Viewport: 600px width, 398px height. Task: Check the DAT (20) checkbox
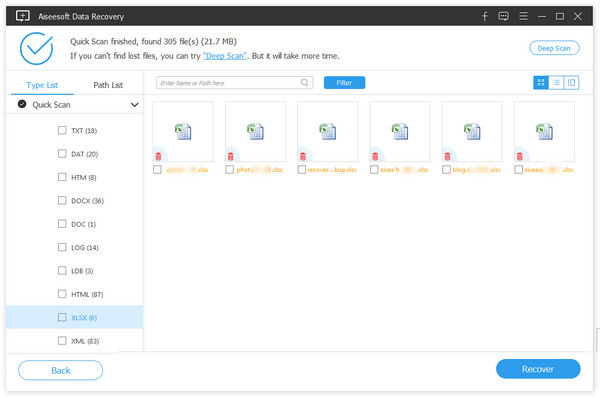(62, 154)
